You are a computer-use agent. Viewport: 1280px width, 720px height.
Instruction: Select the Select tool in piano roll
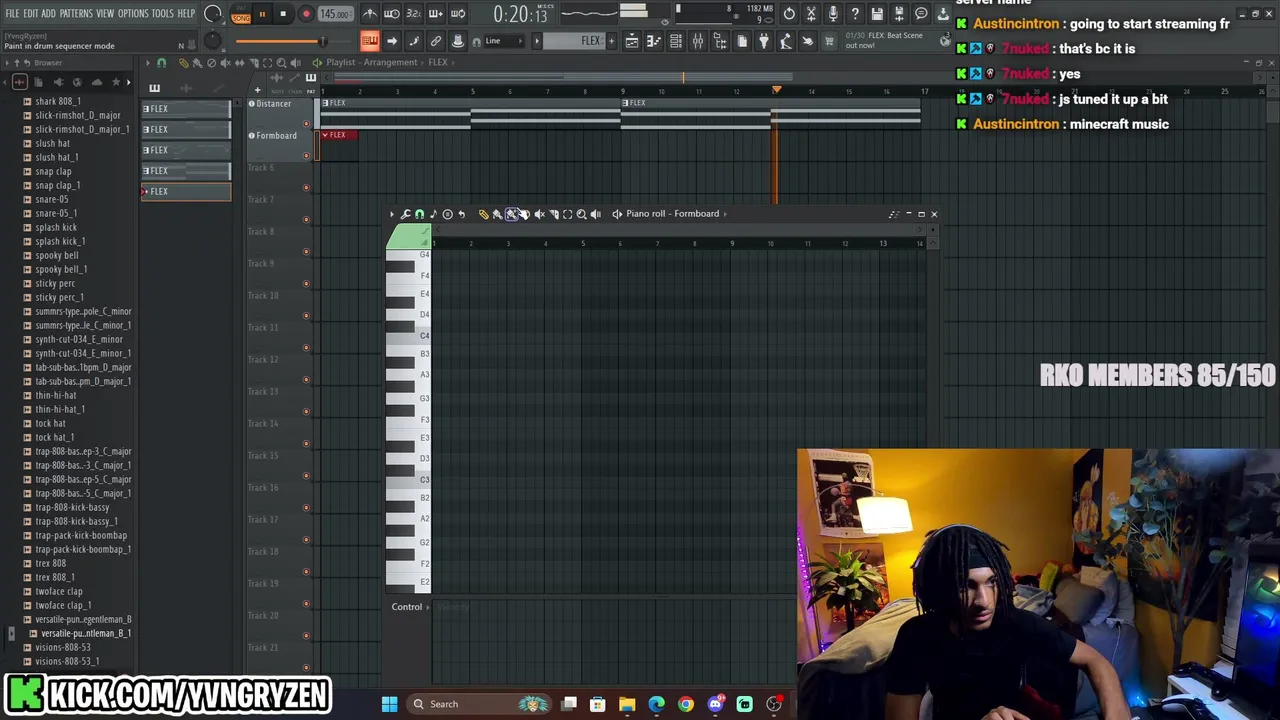click(x=567, y=214)
